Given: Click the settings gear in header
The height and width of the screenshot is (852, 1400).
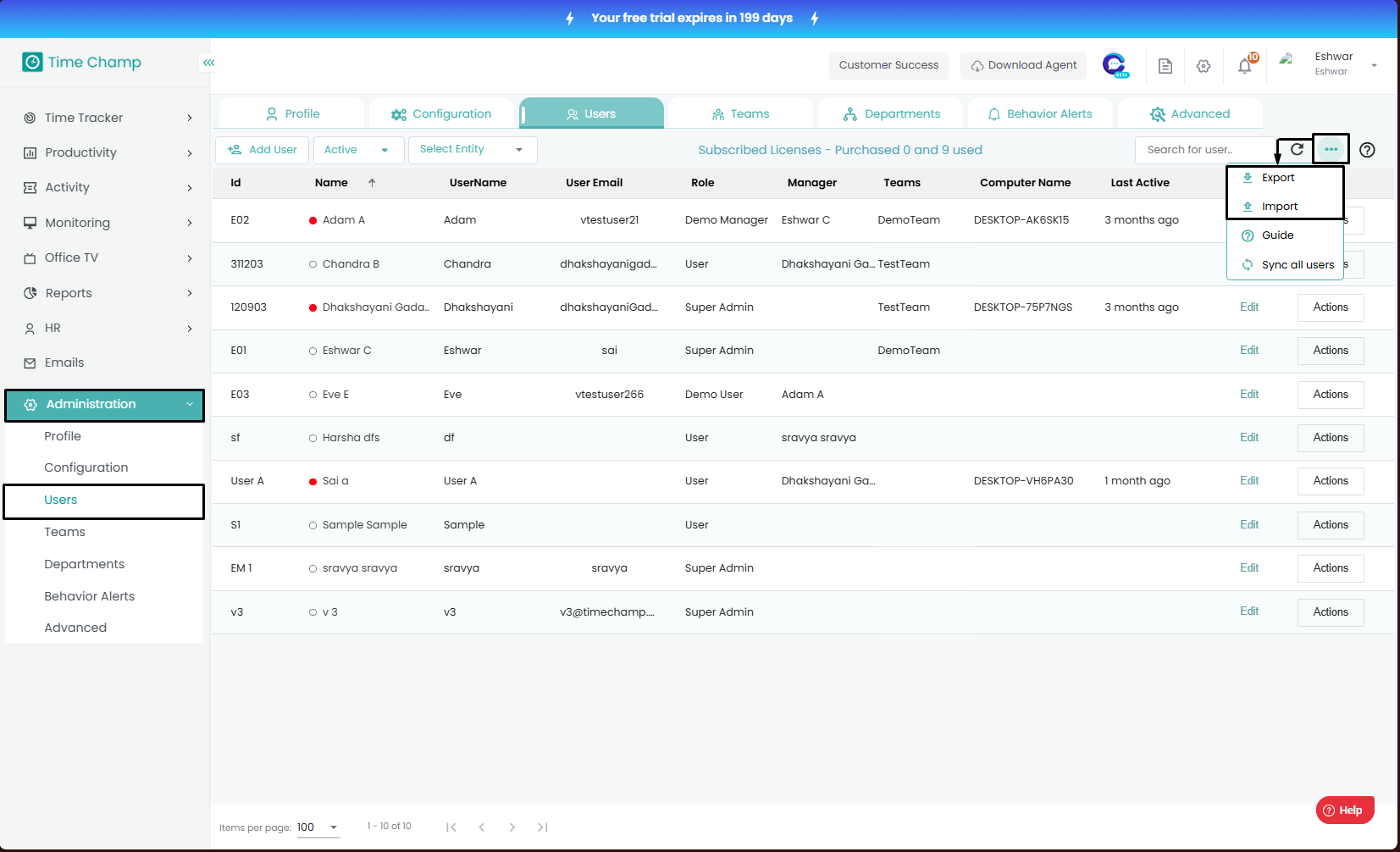Looking at the screenshot, I should tap(1203, 66).
